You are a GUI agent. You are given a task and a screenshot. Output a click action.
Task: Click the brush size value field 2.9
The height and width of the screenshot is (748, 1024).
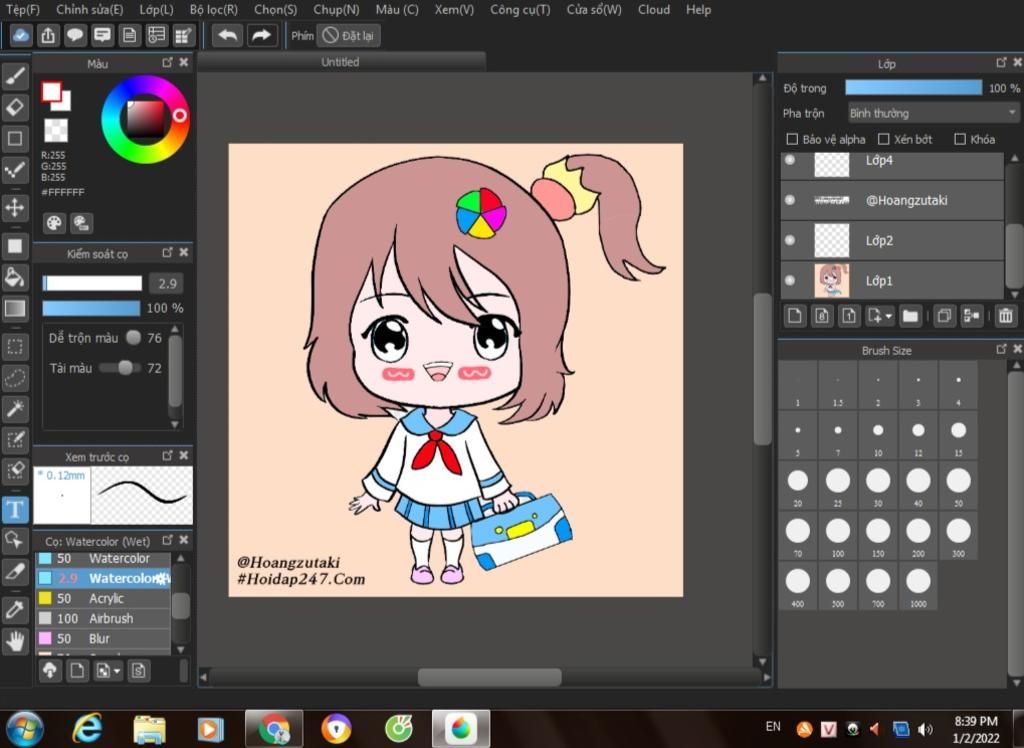coord(166,284)
